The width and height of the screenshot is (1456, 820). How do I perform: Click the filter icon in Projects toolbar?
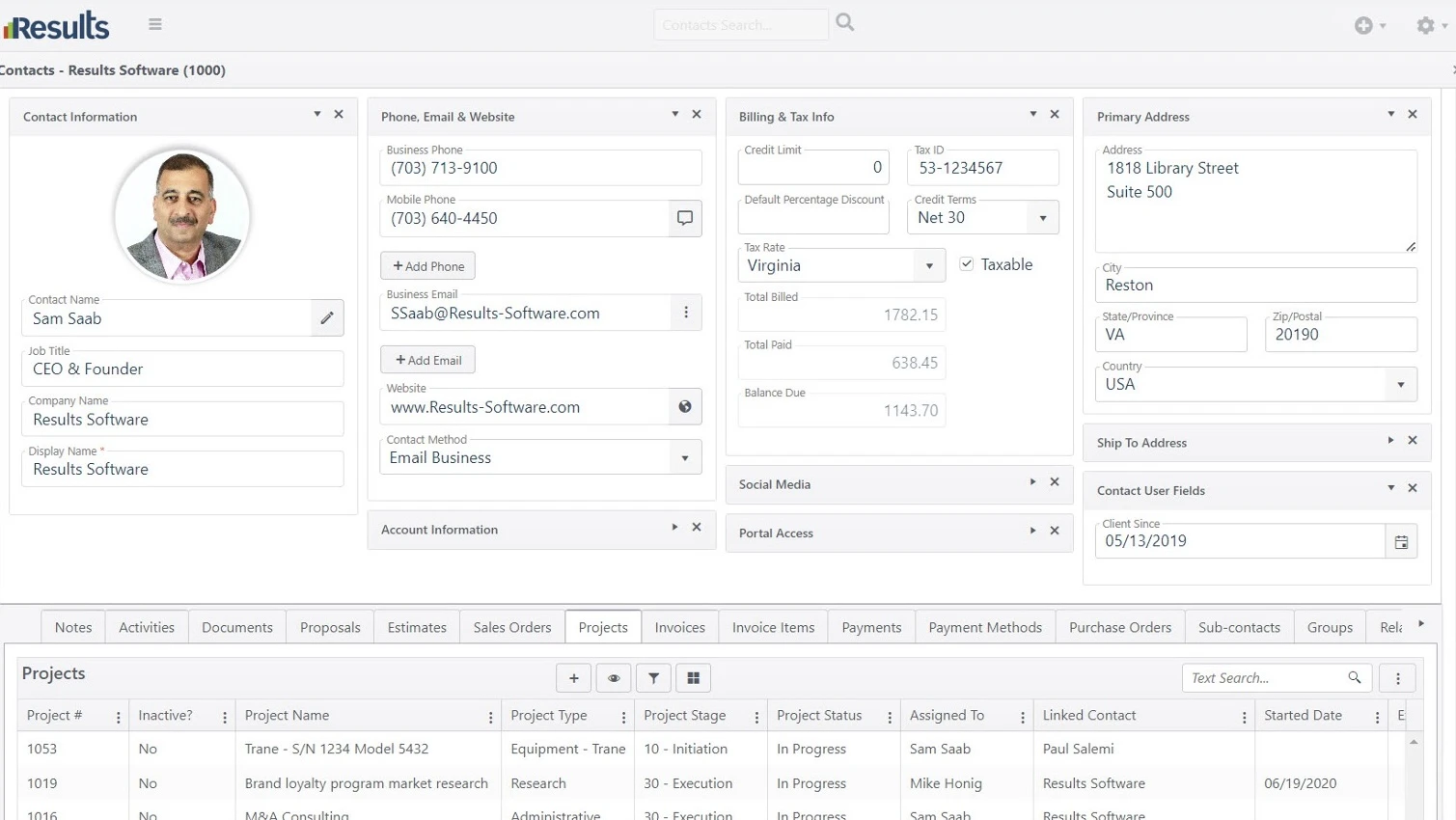click(x=653, y=678)
